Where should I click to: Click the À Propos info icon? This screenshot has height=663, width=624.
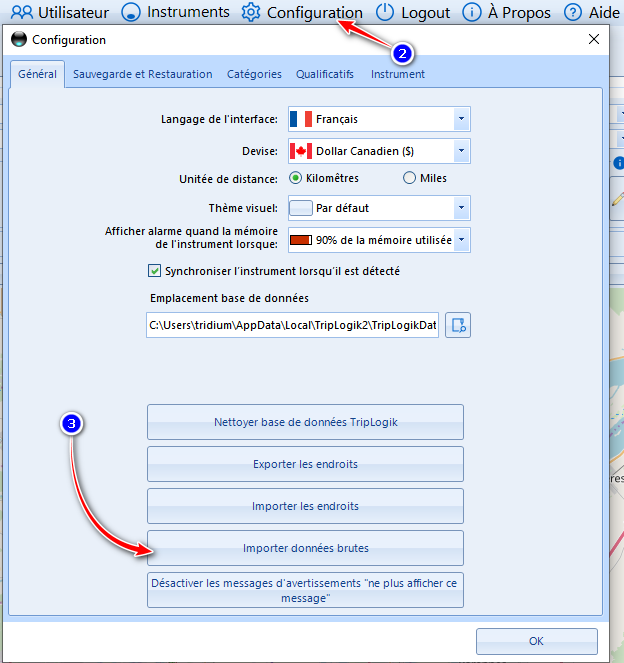tap(471, 12)
